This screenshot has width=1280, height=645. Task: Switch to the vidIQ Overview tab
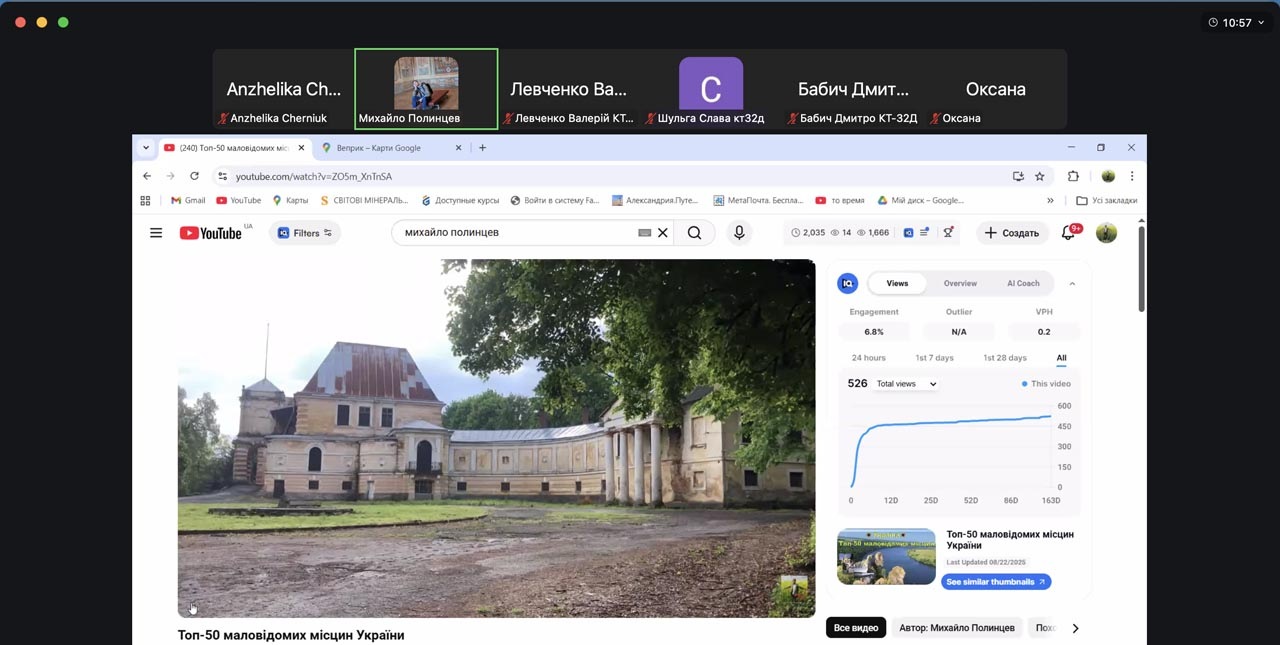960,284
